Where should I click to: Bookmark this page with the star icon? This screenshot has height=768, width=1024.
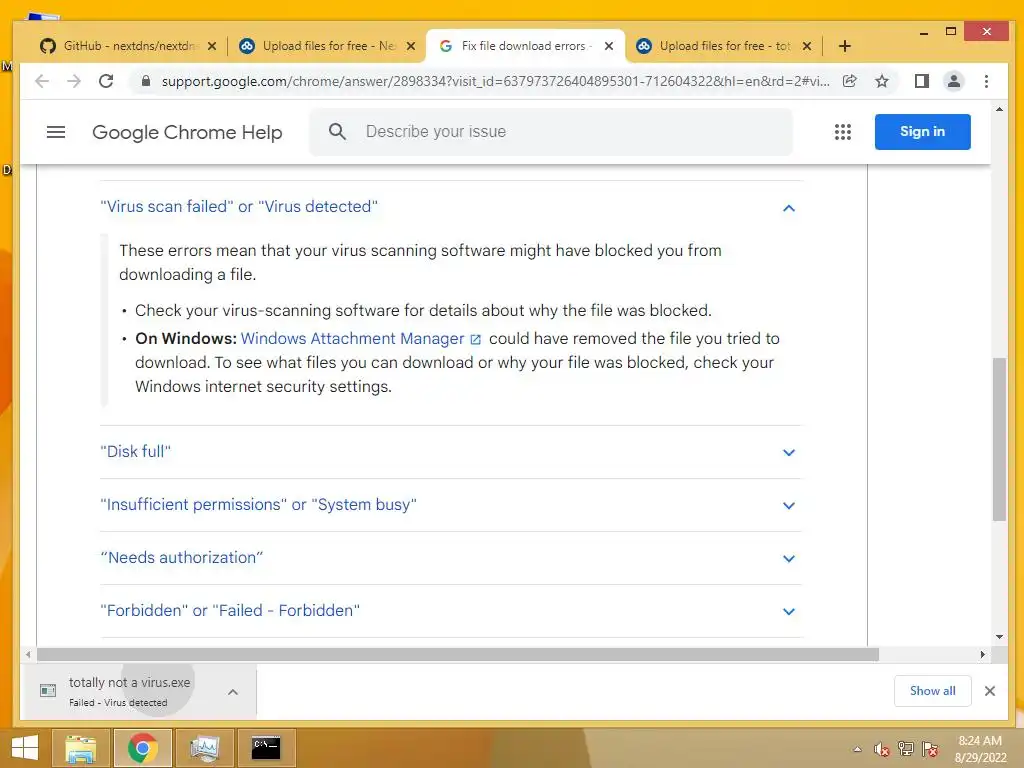[x=882, y=81]
